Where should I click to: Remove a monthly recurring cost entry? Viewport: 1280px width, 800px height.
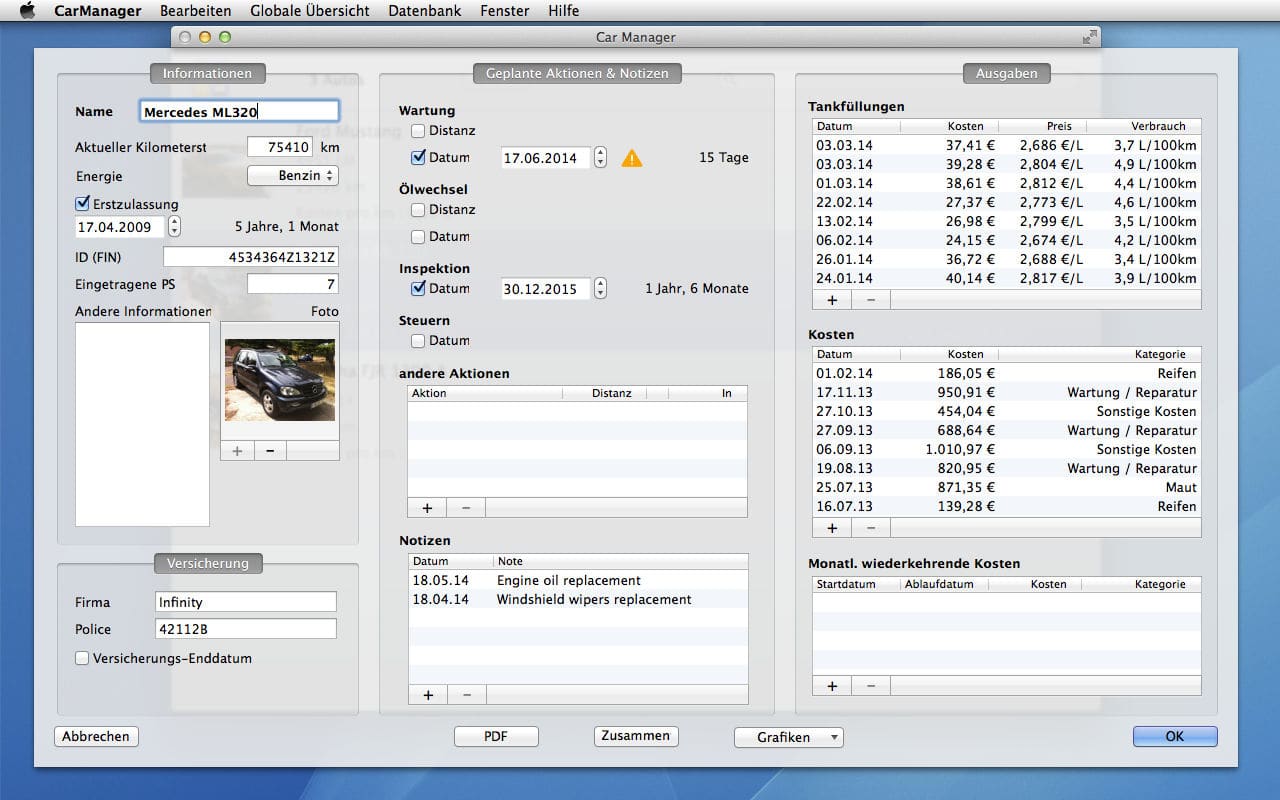pyautogui.click(x=871, y=686)
